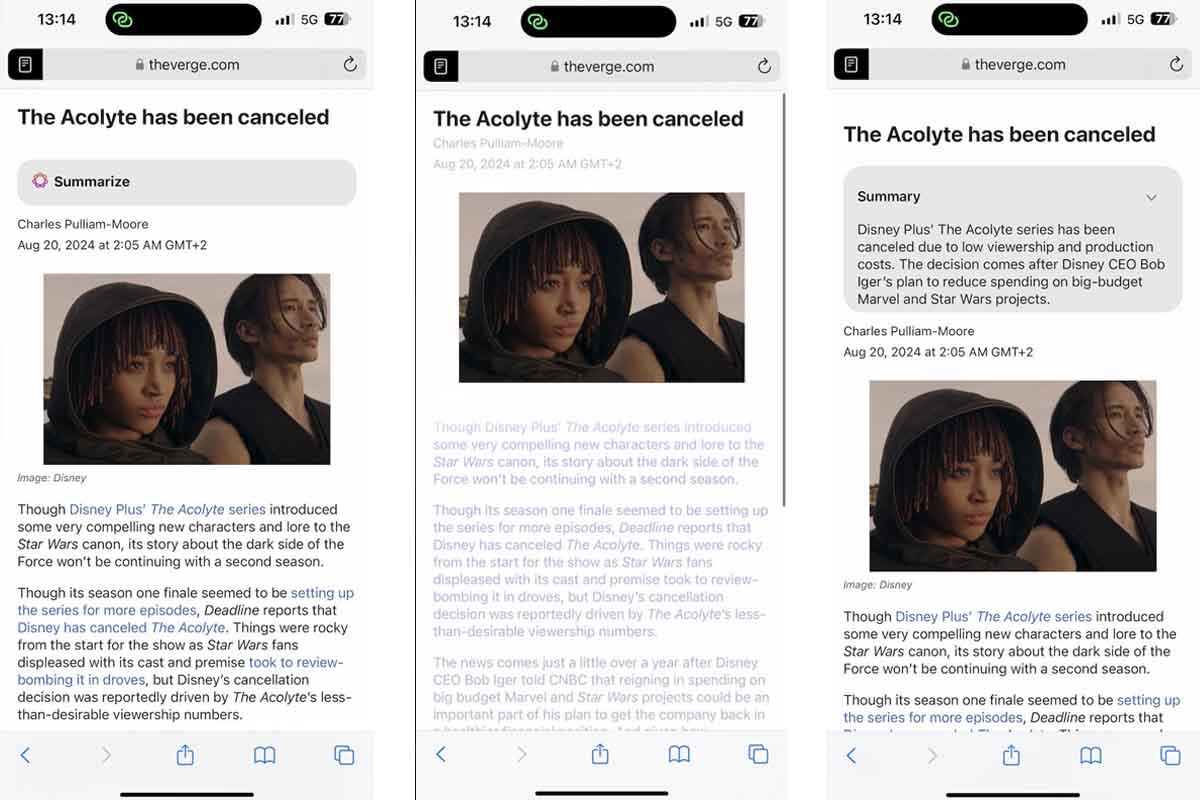Open tab switcher on the dimmed loading screen
This screenshot has height=800, width=1200.
click(759, 754)
